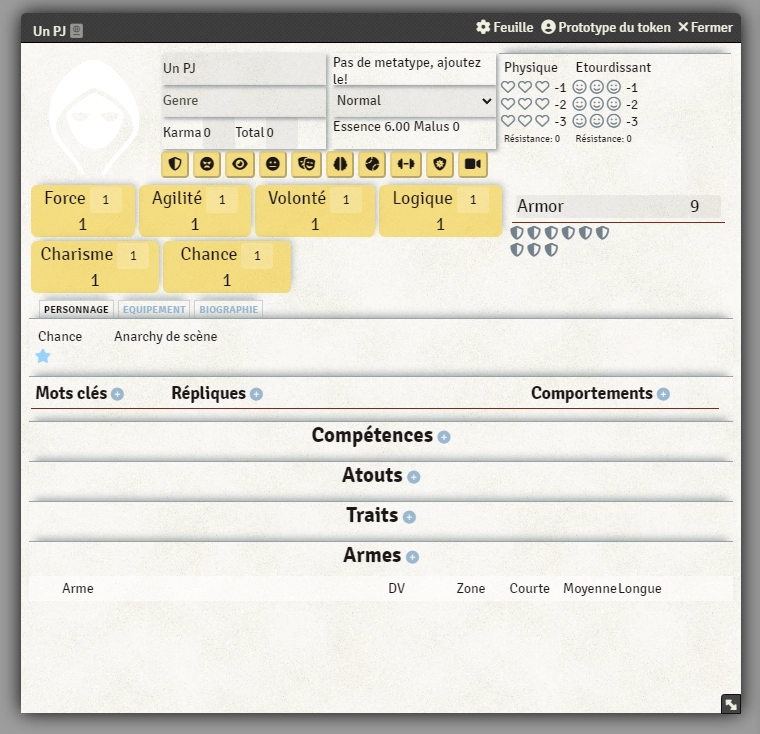Add a new weapon next to Armes
The image size is (760, 734).
(x=412, y=557)
